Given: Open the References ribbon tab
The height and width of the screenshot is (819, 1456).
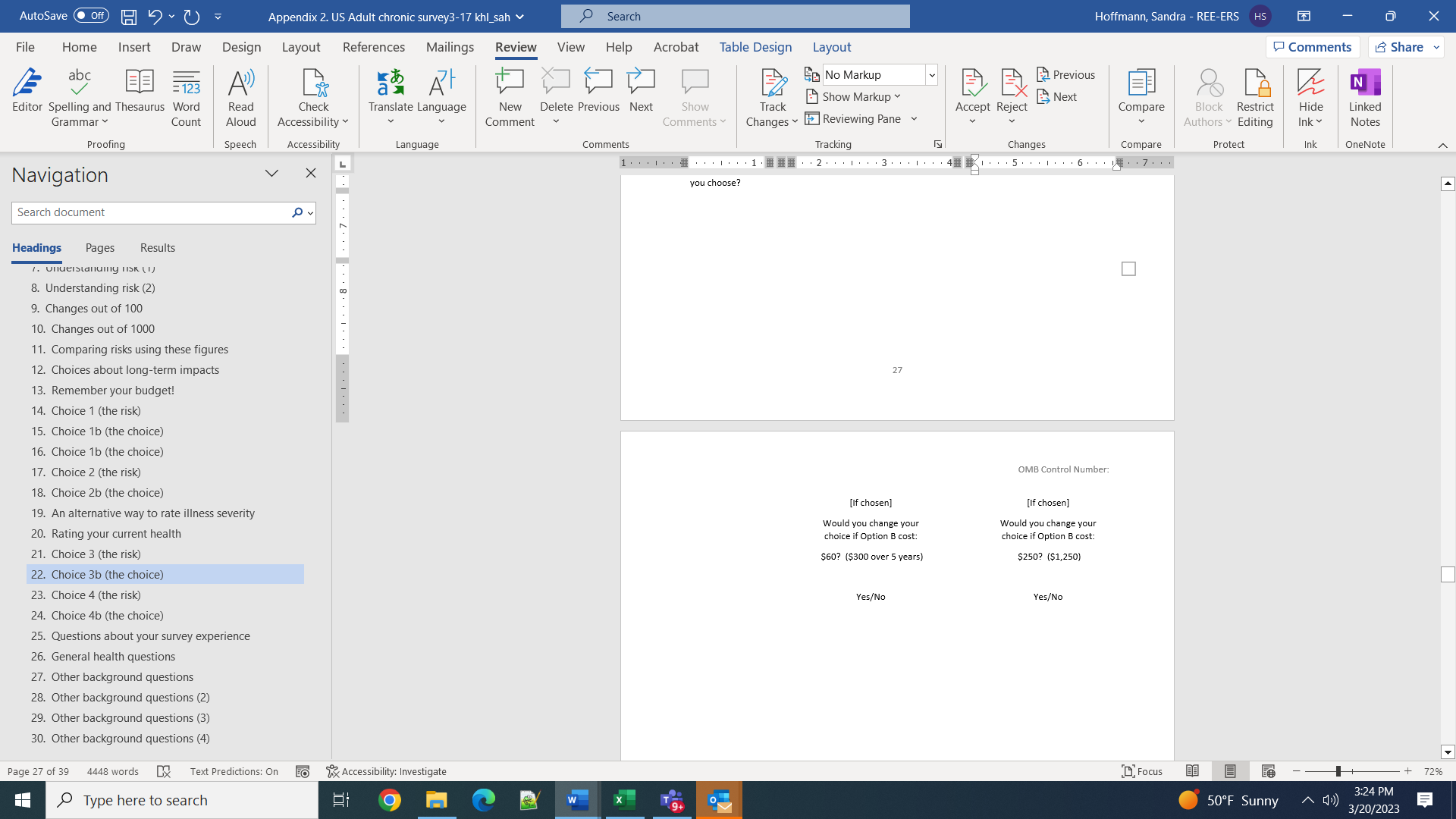Looking at the screenshot, I should [x=373, y=47].
